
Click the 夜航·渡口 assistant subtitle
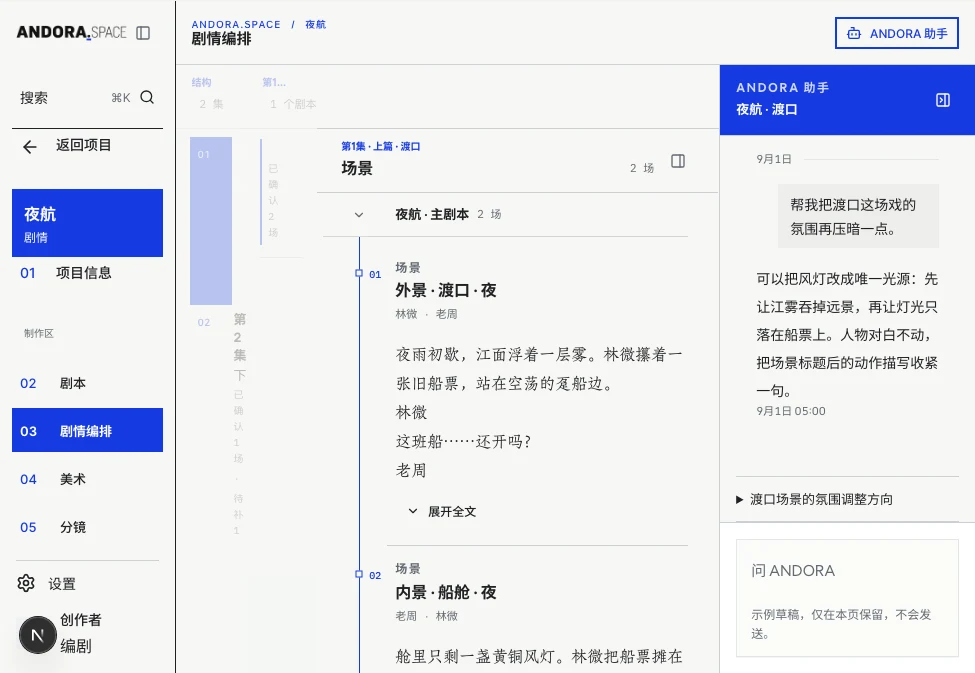click(767, 109)
